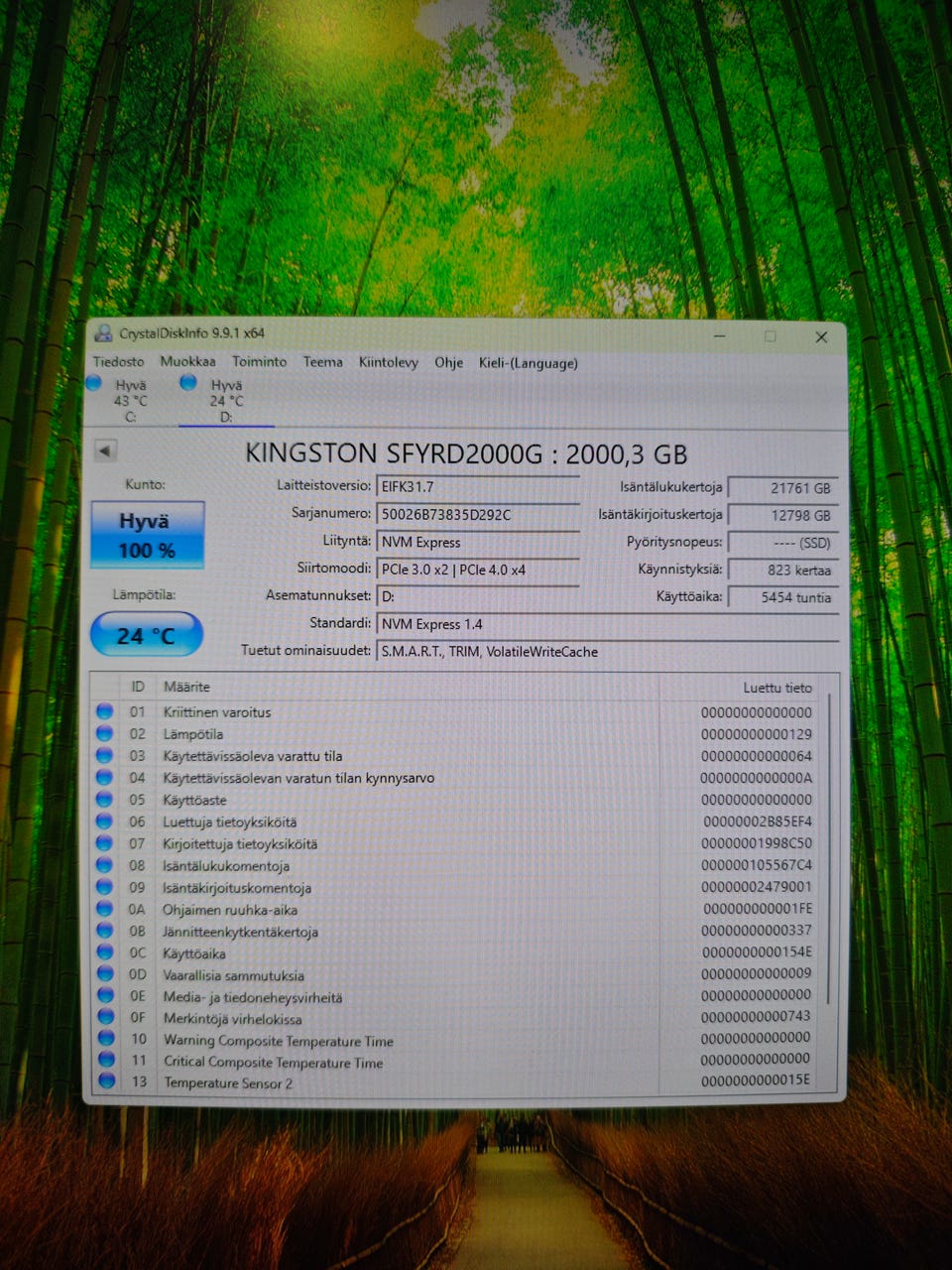Select the row label Käytettävissäoleva varattu tila
This screenshot has height=1270, width=952.
click(253, 756)
